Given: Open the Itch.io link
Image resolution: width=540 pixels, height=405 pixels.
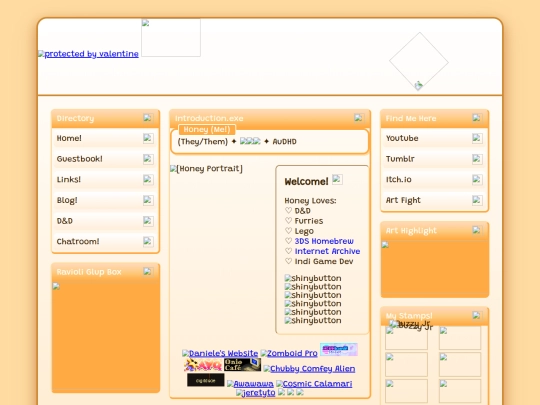Looking at the screenshot, I should point(434,179).
